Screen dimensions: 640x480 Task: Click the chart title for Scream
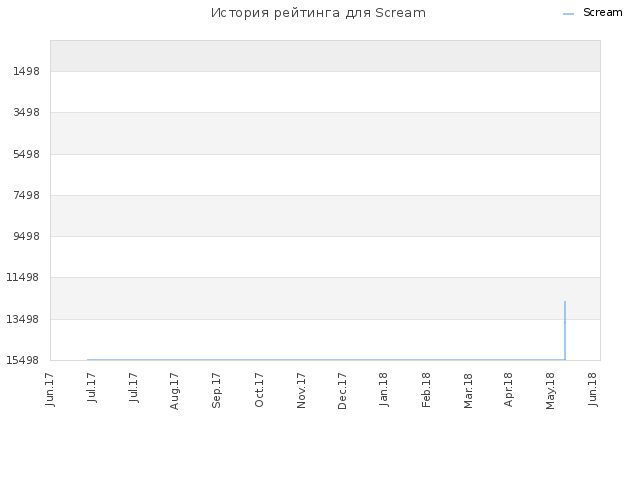pyautogui.click(x=318, y=13)
